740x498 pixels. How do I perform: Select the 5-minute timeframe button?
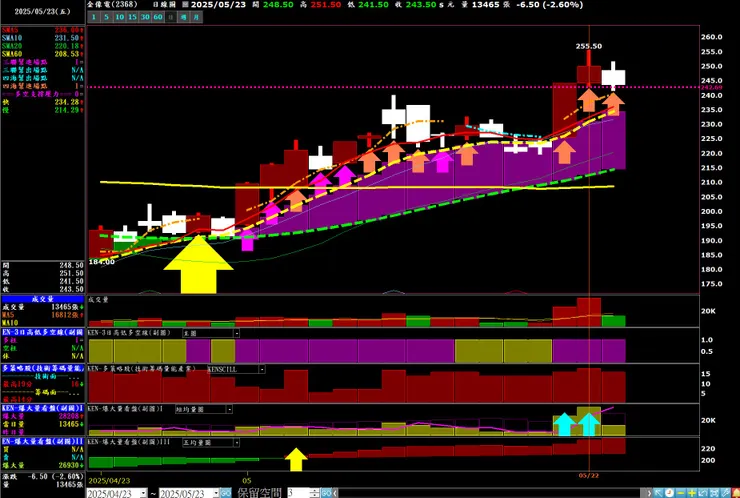(x=106, y=17)
